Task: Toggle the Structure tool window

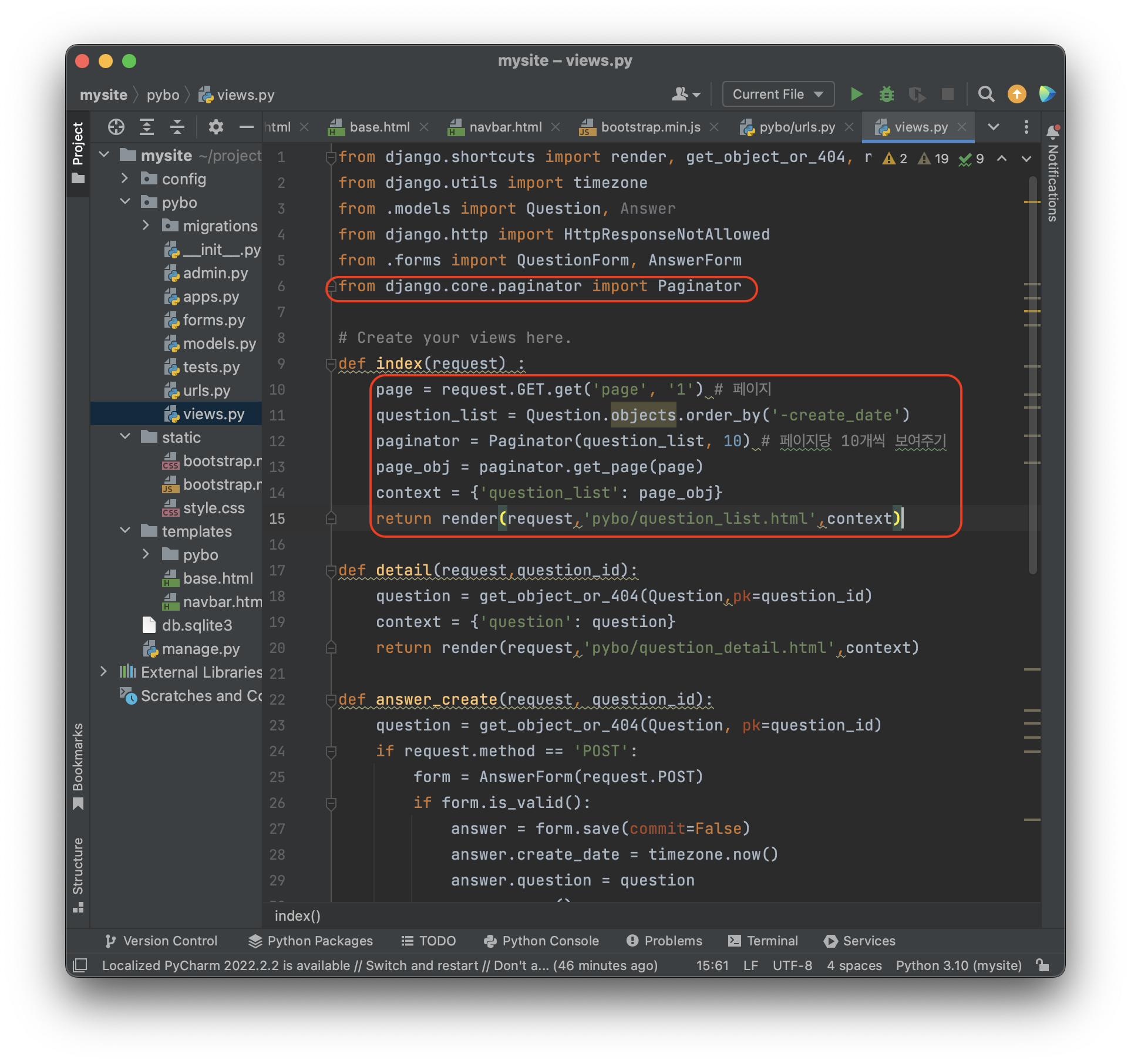Action: (78, 873)
